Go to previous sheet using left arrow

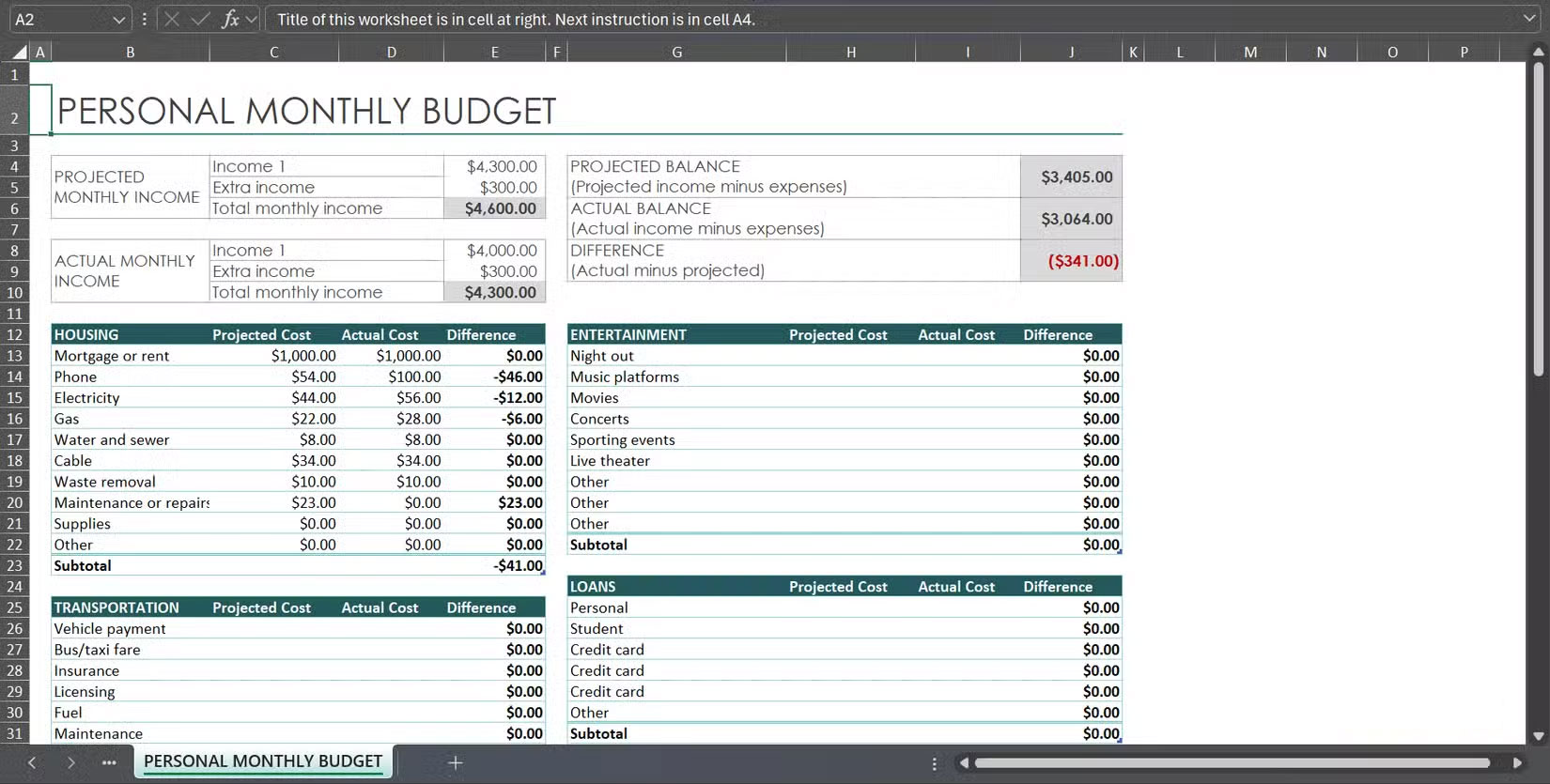click(x=32, y=762)
